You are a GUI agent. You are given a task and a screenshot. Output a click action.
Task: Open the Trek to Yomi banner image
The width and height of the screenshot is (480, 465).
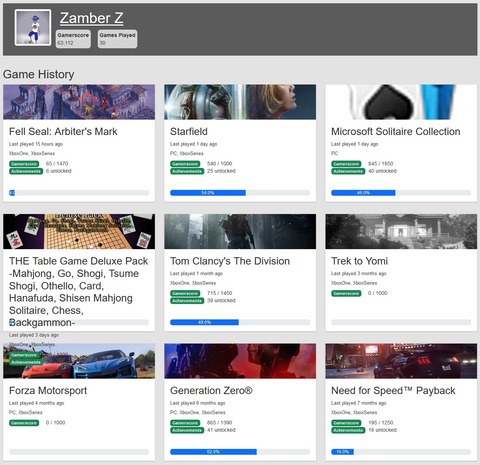401,231
